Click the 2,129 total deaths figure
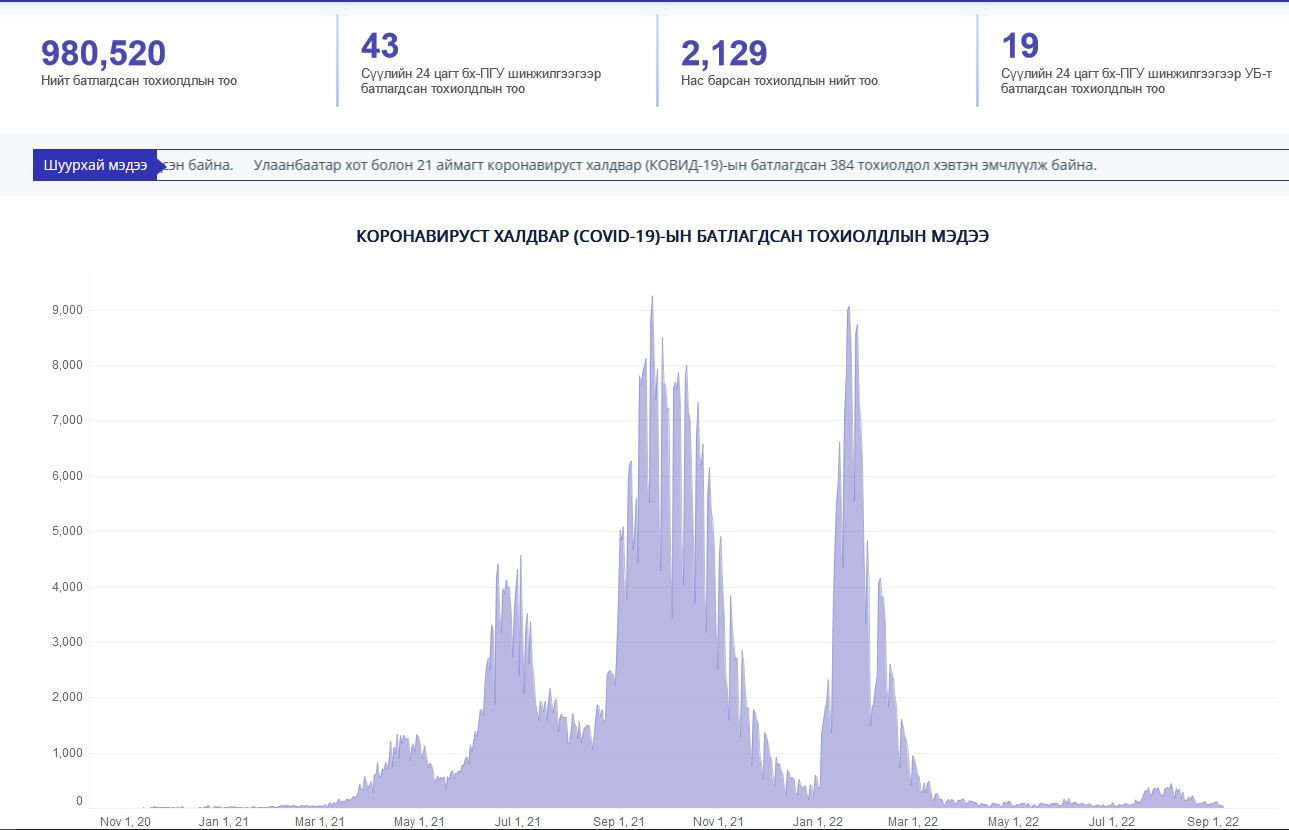The height and width of the screenshot is (830, 1289). click(x=724, y=54)
